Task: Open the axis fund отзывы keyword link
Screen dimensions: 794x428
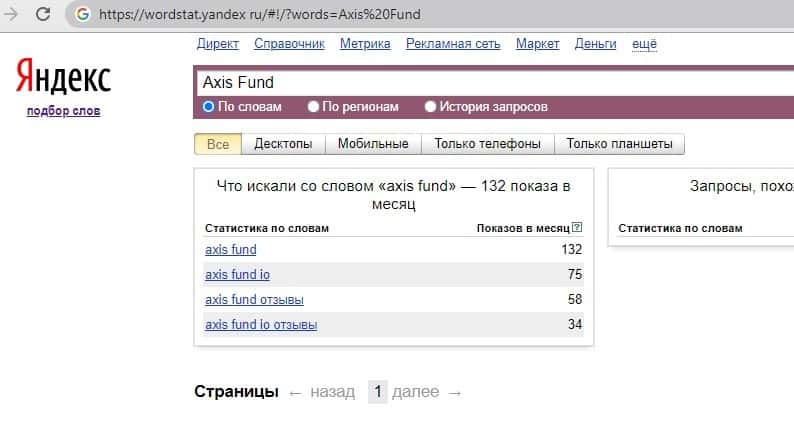Action: [x=254, y=300]
